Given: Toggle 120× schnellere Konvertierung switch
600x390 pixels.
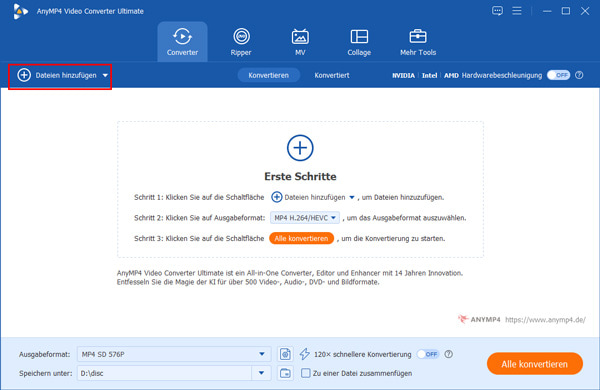Looking at the screenshot, I should (428, 354).
